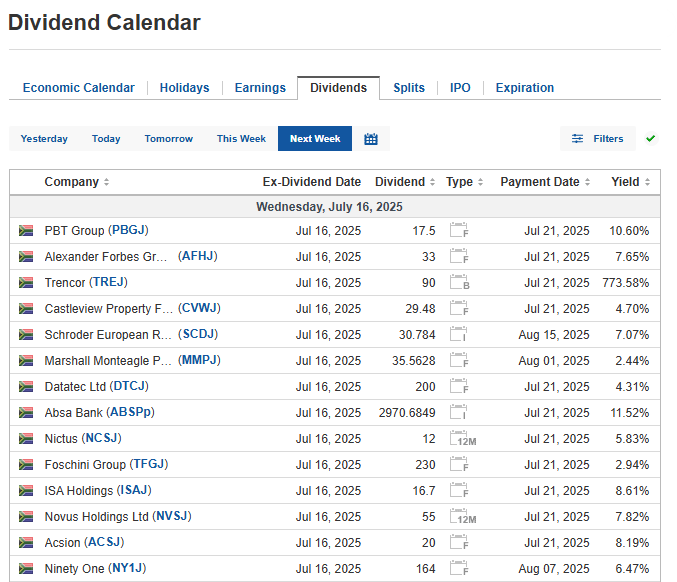Open the PBGJ ticker link
This screenshot has width=677, height=582.
click(x=128, y=230)
